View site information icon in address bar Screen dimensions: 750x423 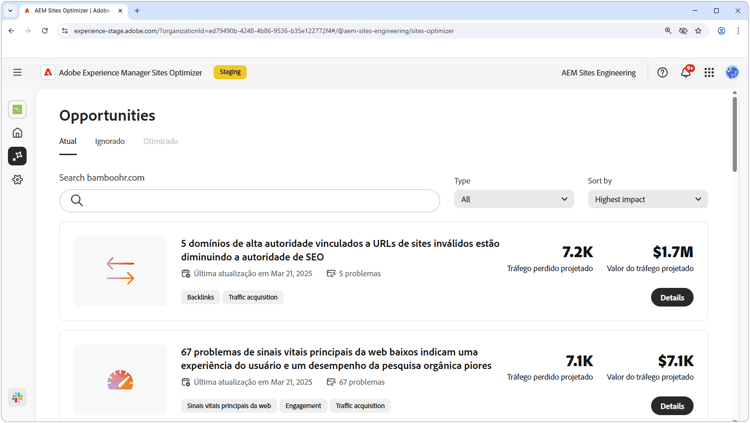[65, 31]
